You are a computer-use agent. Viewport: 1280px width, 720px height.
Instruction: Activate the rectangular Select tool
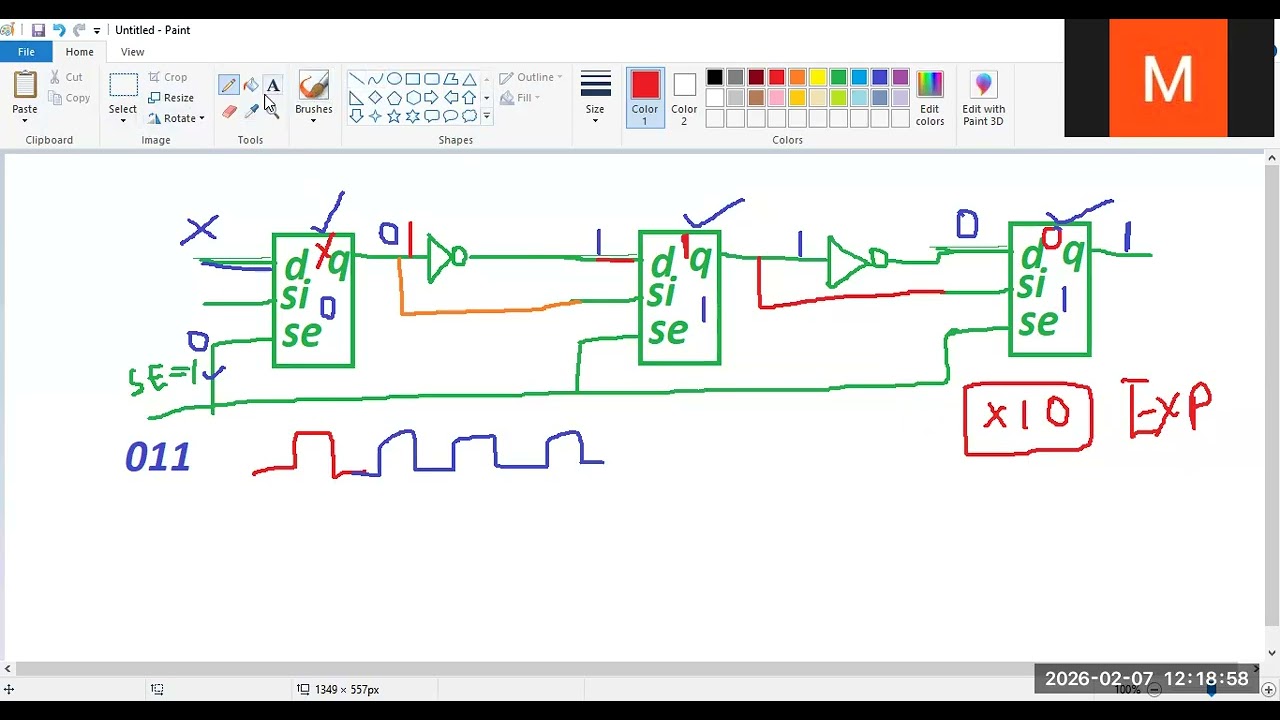coord(123,86)
